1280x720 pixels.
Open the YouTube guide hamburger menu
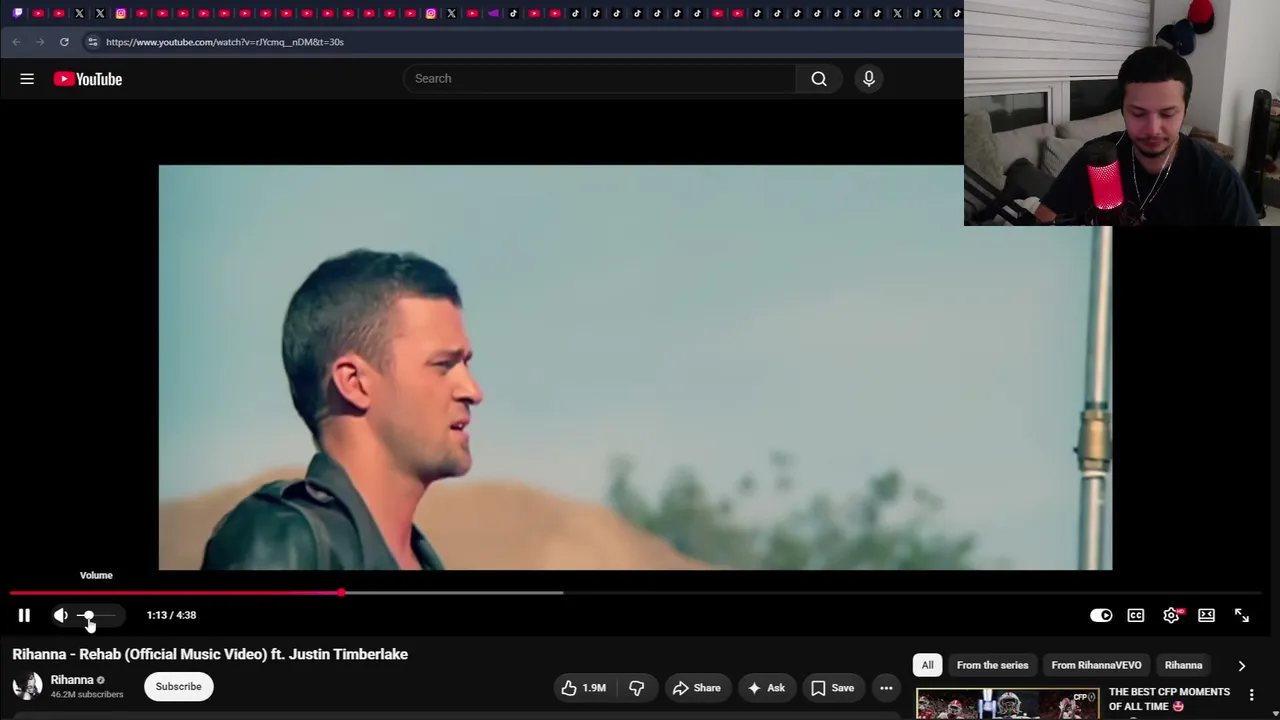click(27, 79)
